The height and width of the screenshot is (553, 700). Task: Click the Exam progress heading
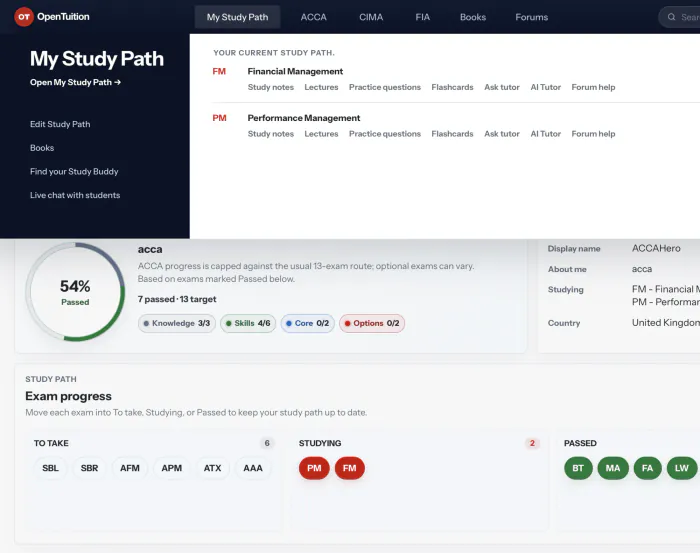click(68, 396)
